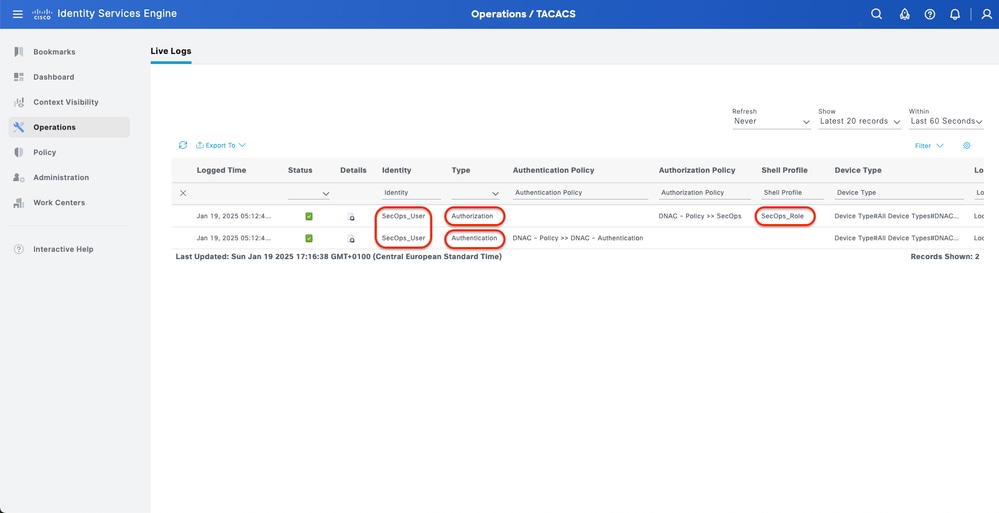Click the Interactive Help question icon
Viewport: 999px width, 513px height.
tap(18, 249)
